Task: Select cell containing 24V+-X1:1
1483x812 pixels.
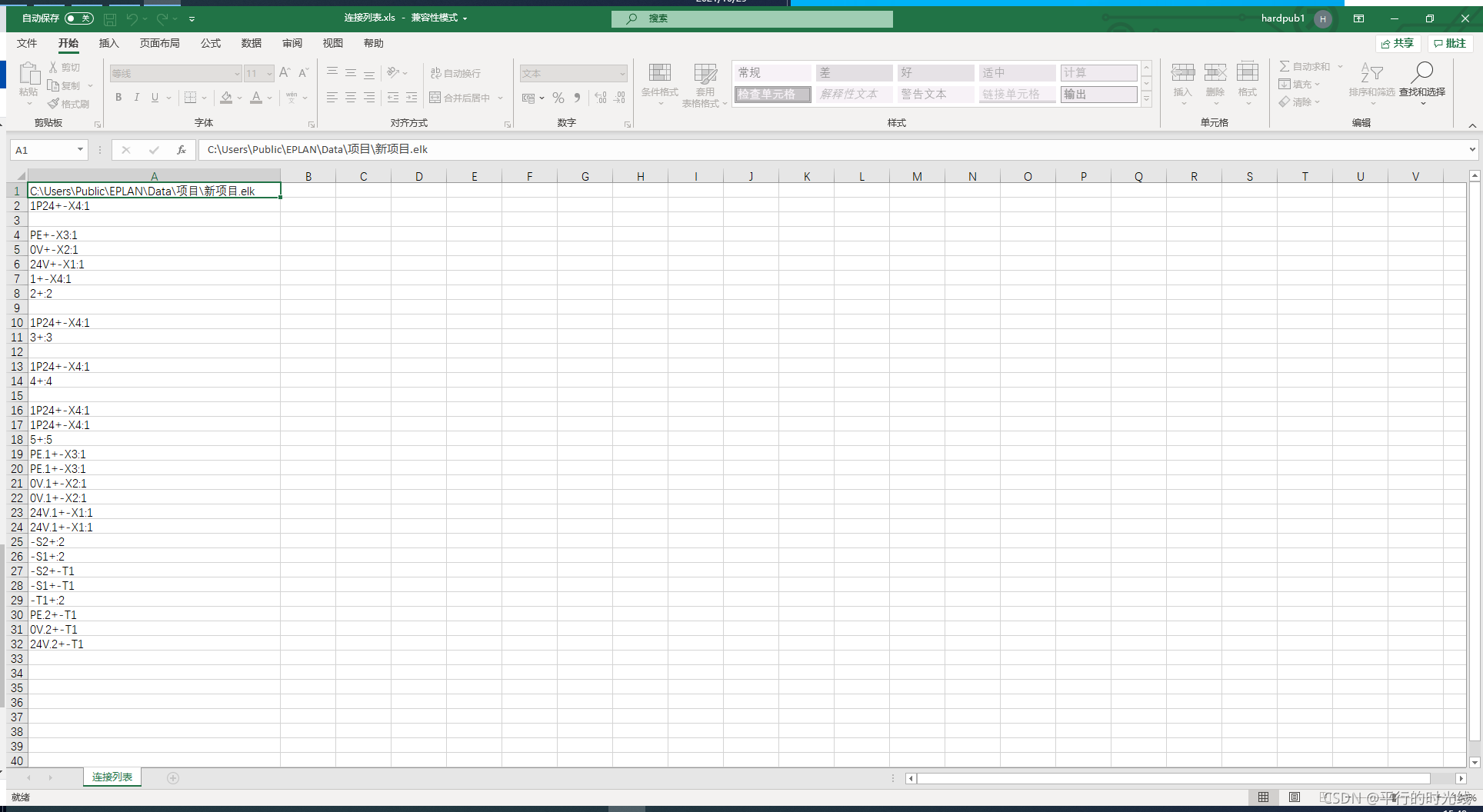Action: pyautogui.click(x=154, y=265)
